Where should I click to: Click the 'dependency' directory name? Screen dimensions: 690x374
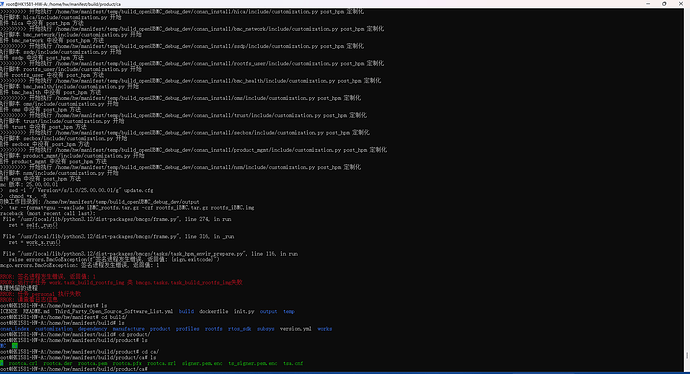(92, 329)
